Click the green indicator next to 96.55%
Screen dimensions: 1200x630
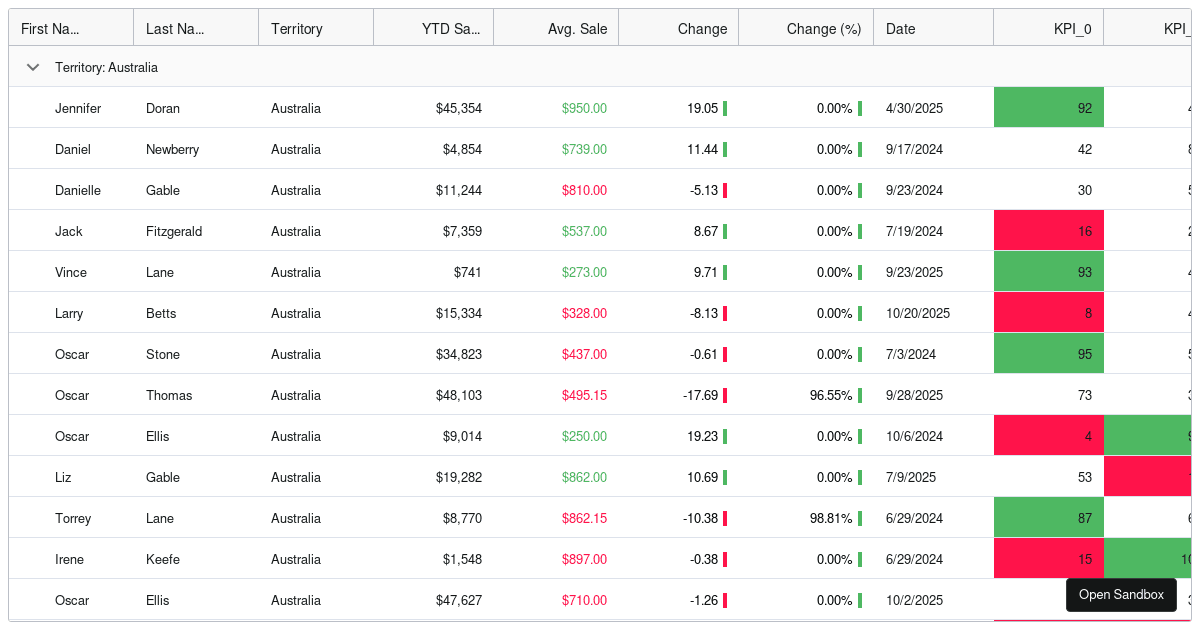click(860, 394)
